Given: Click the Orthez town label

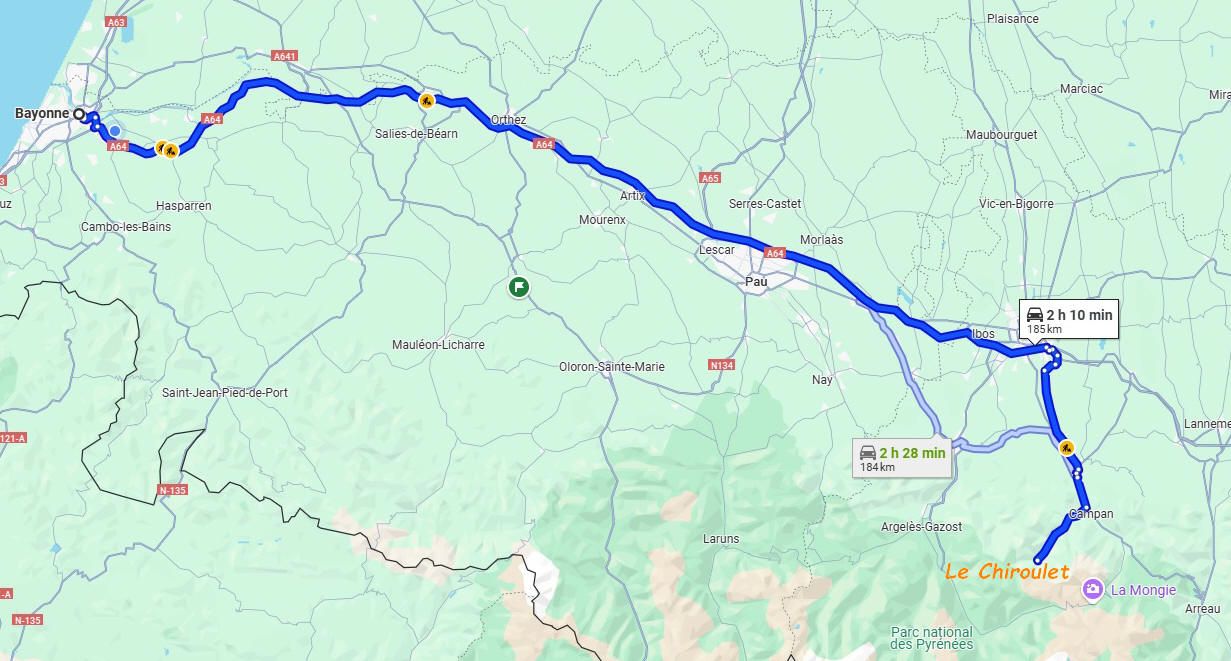Looking at the screenshot, I should pos(508,120).
